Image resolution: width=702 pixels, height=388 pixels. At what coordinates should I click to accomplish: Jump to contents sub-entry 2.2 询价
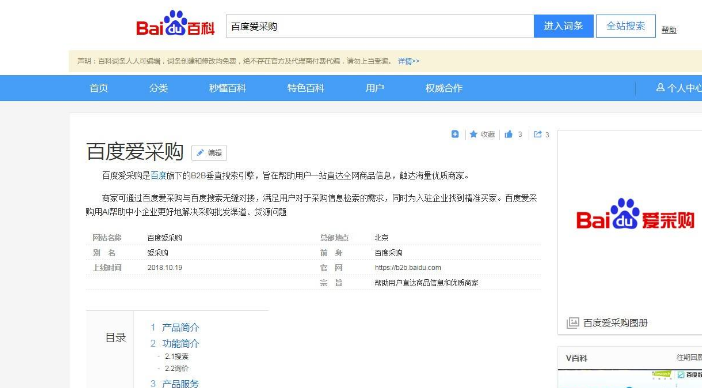tap(176, 369)
